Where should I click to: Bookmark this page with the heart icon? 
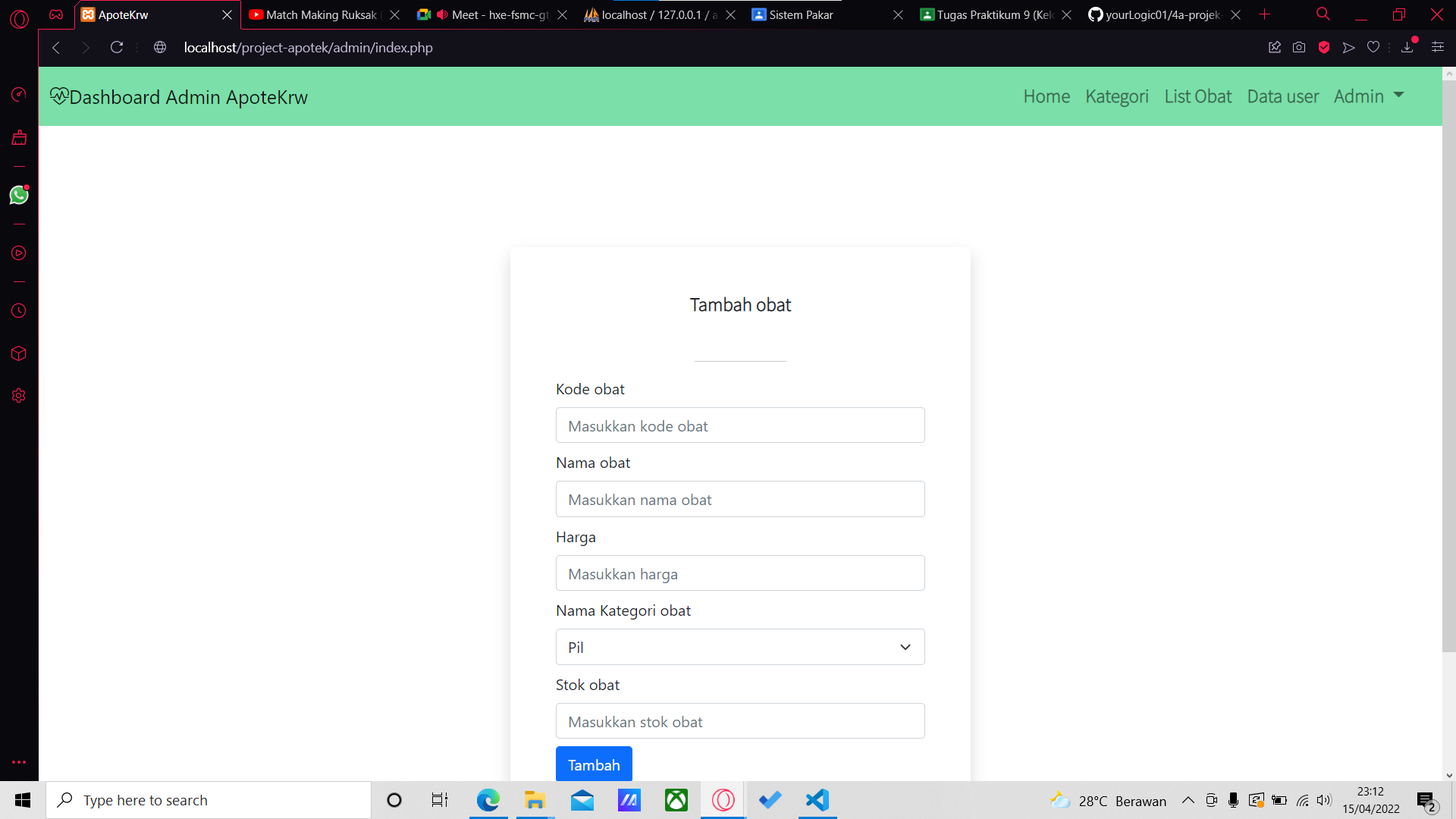pyautogui.click(x=1374, y=47)
